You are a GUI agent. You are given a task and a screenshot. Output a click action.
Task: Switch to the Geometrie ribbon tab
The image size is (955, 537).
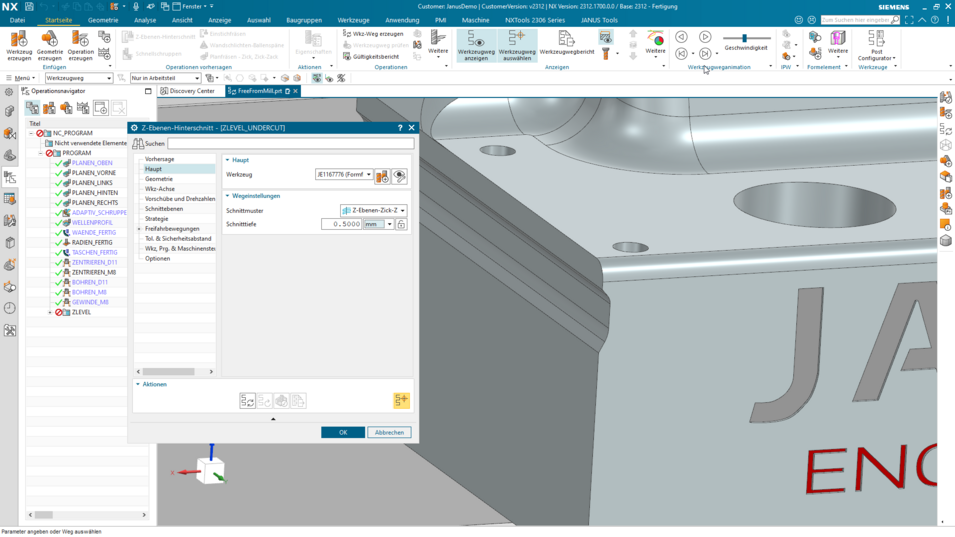tap(103, 20)
